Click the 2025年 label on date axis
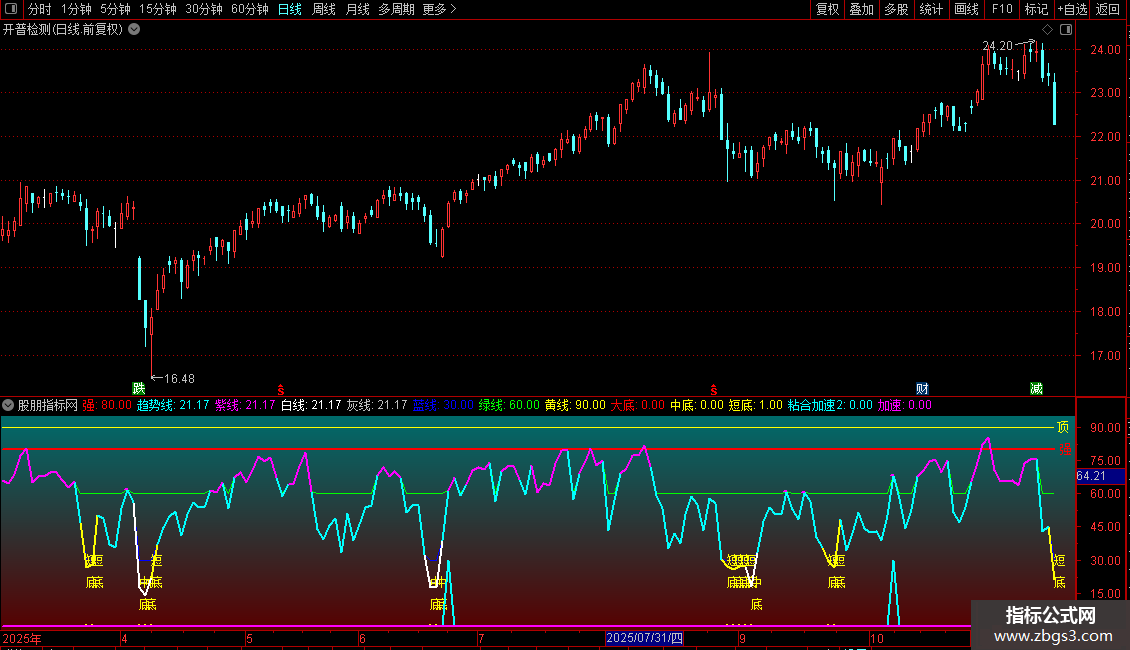The width and height of the screenshot is (1130, 650). point(22,638)
